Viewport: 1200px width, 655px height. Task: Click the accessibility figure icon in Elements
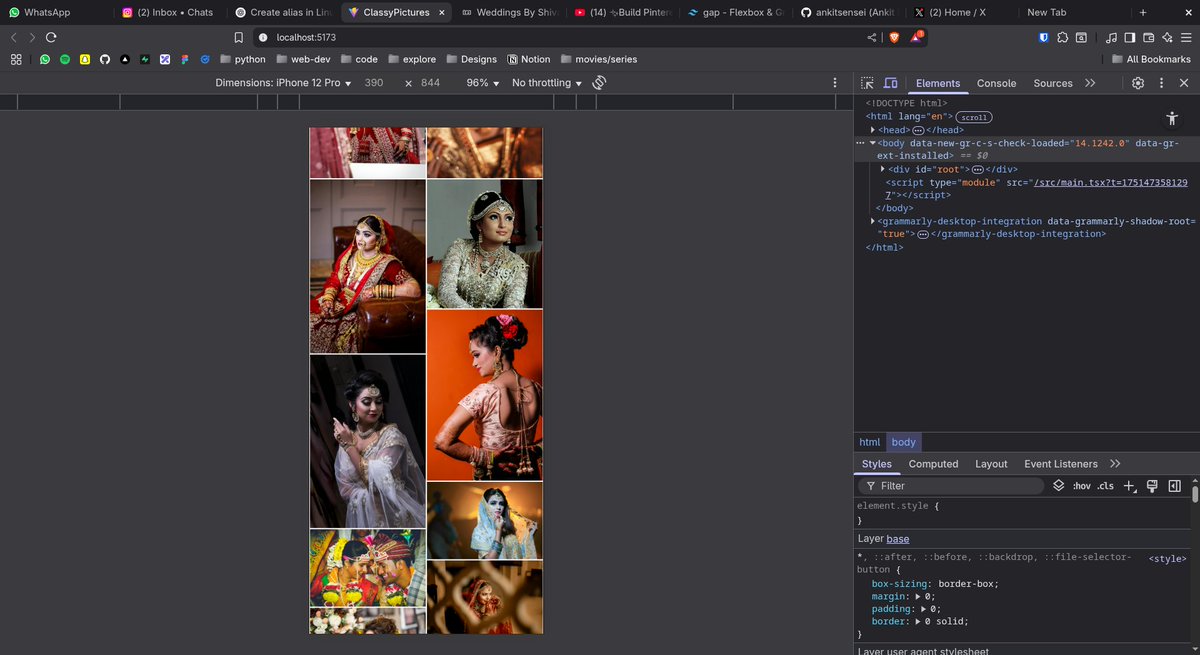(x=1172, y=118)
